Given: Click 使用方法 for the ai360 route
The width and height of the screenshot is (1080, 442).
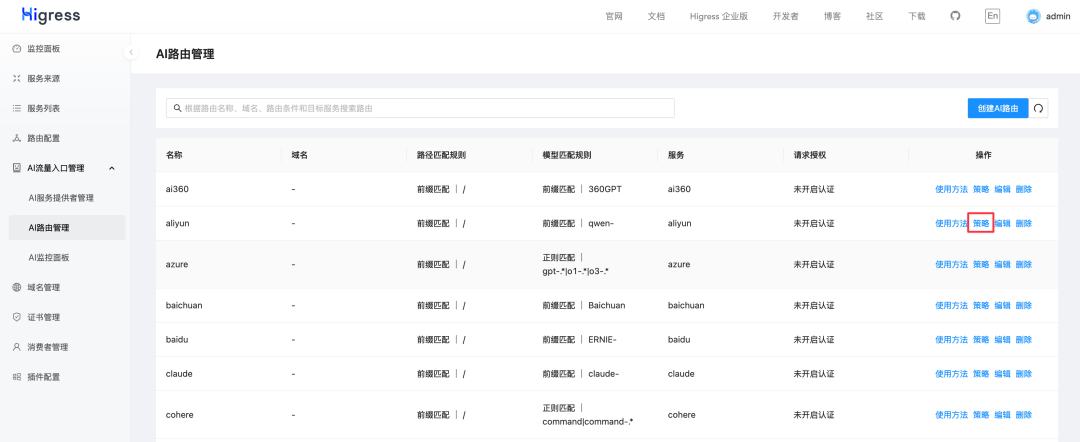Looking at the screenshot, I should pos(951,189).
